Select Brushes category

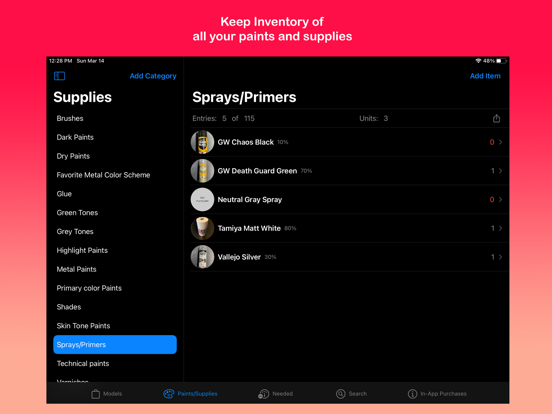click(115, 118)
